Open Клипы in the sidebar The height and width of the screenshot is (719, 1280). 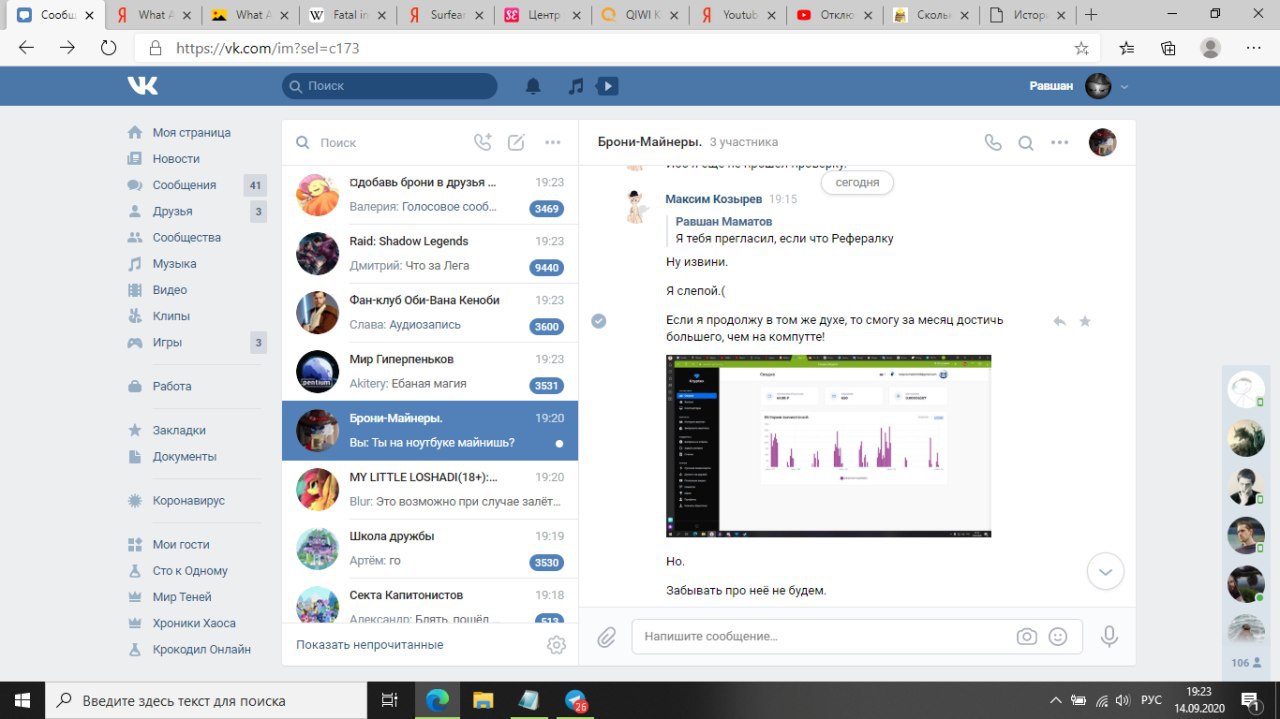point(171,316)
